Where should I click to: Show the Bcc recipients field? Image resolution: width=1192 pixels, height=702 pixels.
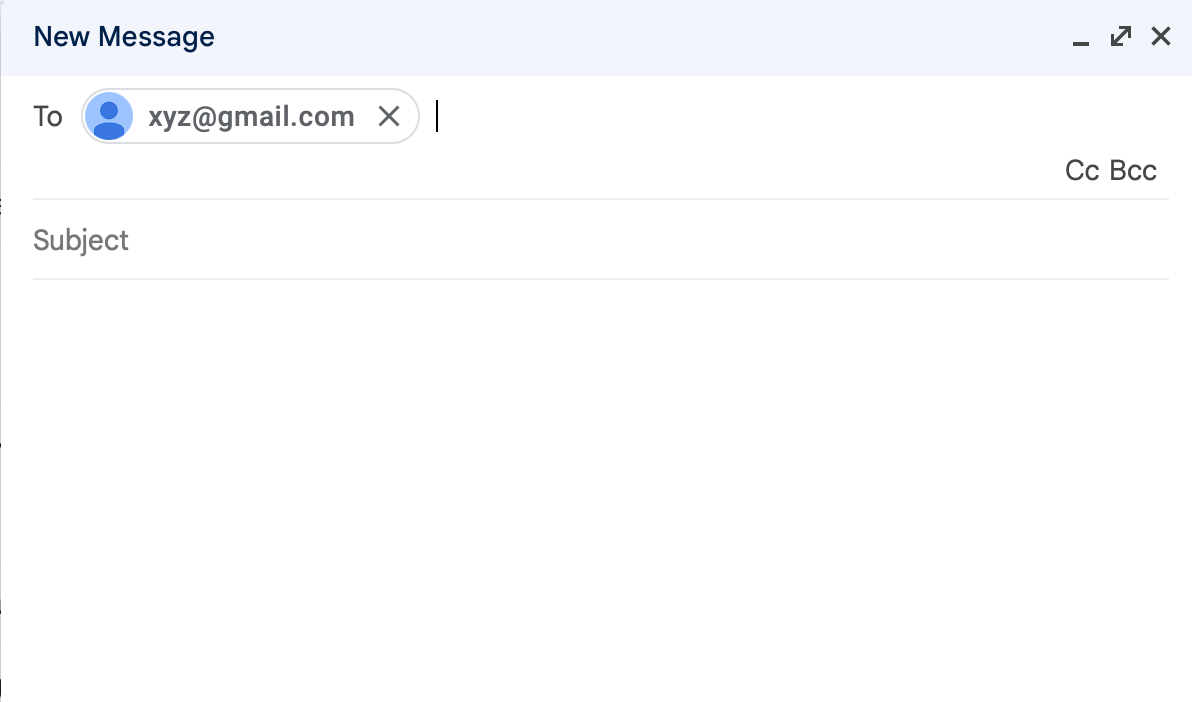coord(1133,171)
